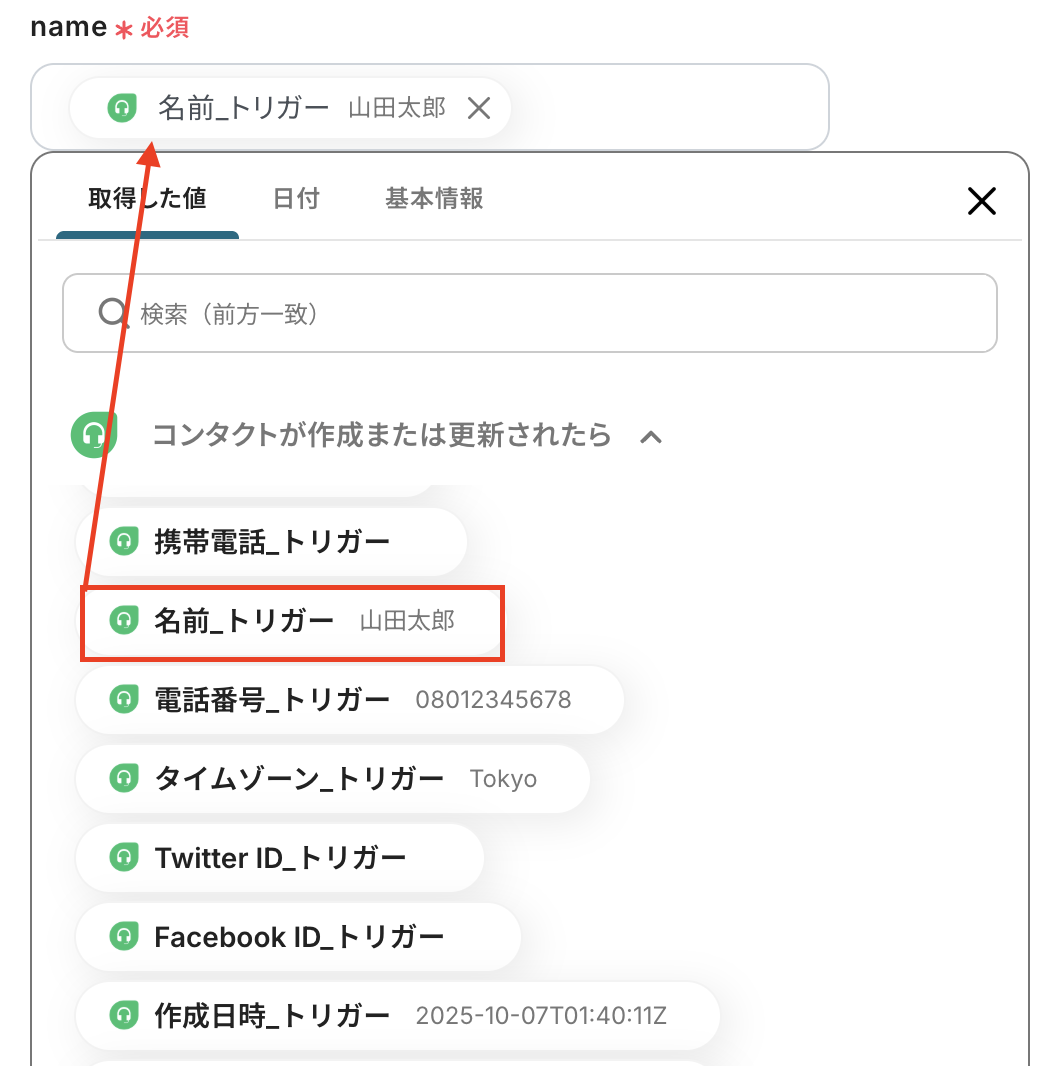Close the value picker panel
The width and height of the screenshot is (1062, 1066).
click(x=982, y=202)
